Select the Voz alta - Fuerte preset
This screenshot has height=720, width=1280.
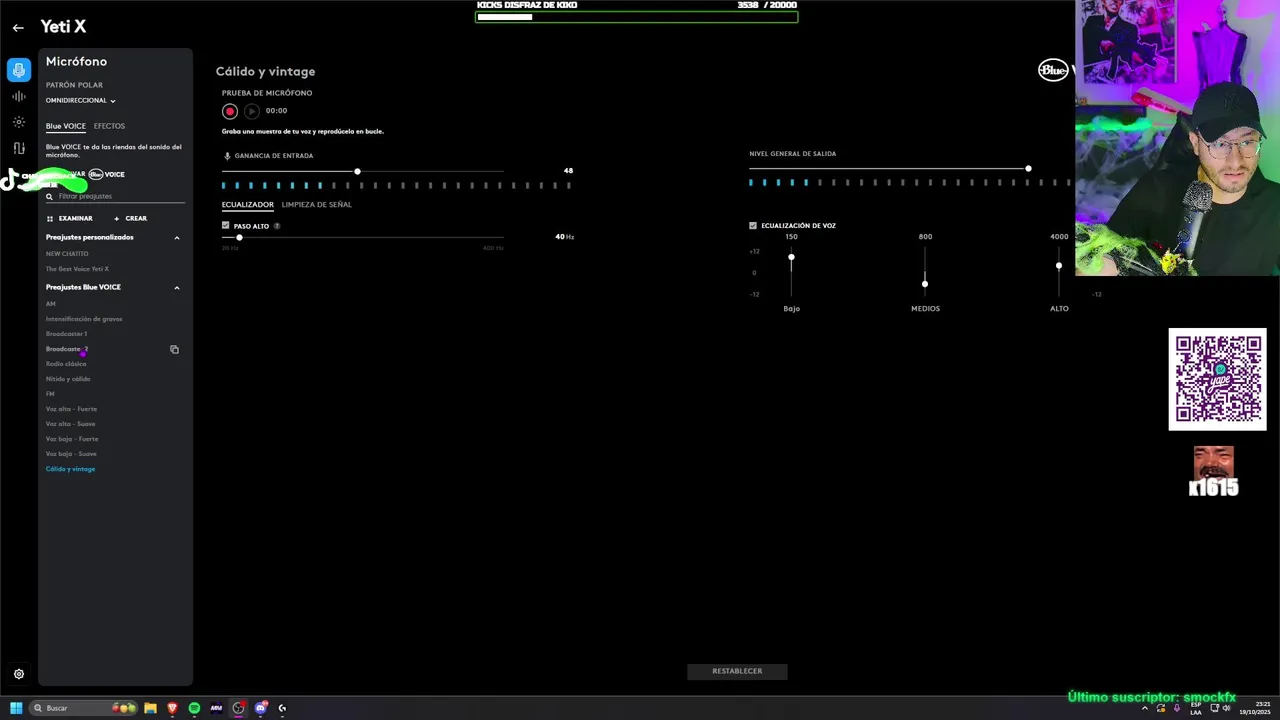[x=71, y=409]
